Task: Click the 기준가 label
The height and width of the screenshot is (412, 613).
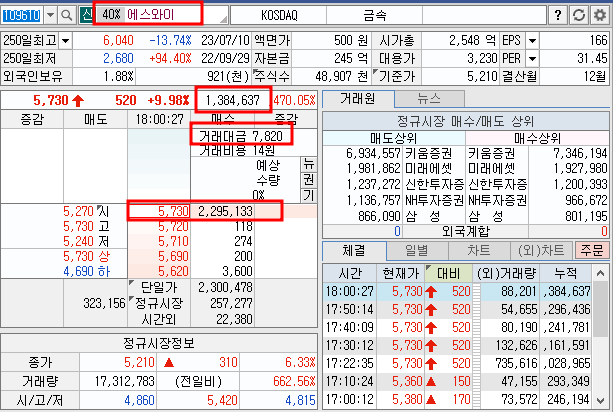Action: point(397,76)
